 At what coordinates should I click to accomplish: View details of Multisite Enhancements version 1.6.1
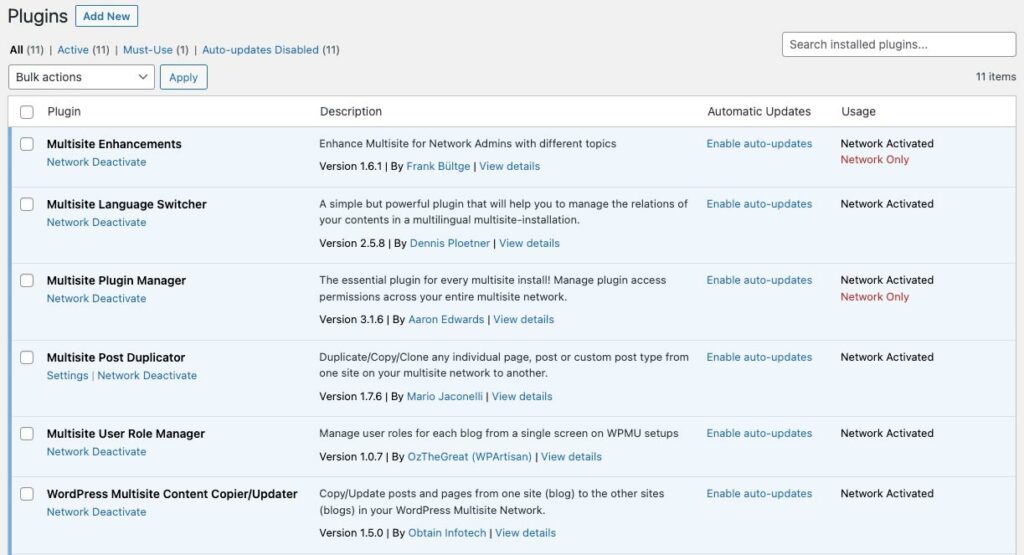(510, 166)
